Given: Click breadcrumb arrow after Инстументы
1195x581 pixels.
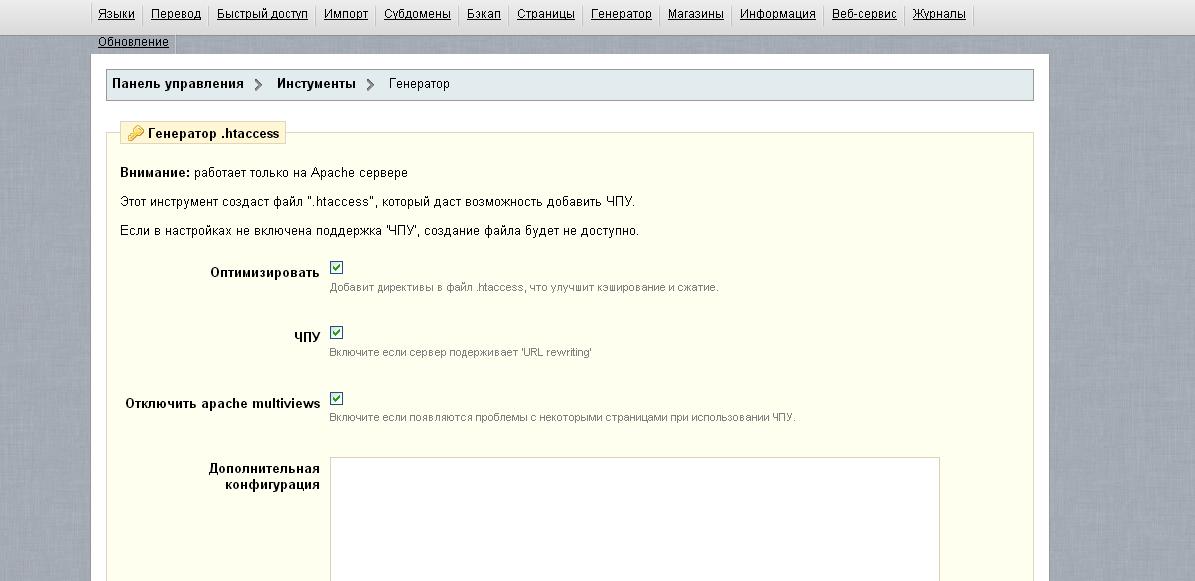Looking at the screenshot, I should 370,85.
